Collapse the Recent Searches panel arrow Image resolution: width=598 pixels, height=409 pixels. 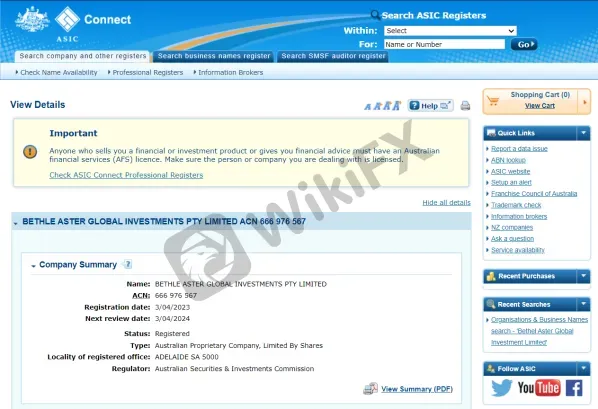[x=583, y=304]
